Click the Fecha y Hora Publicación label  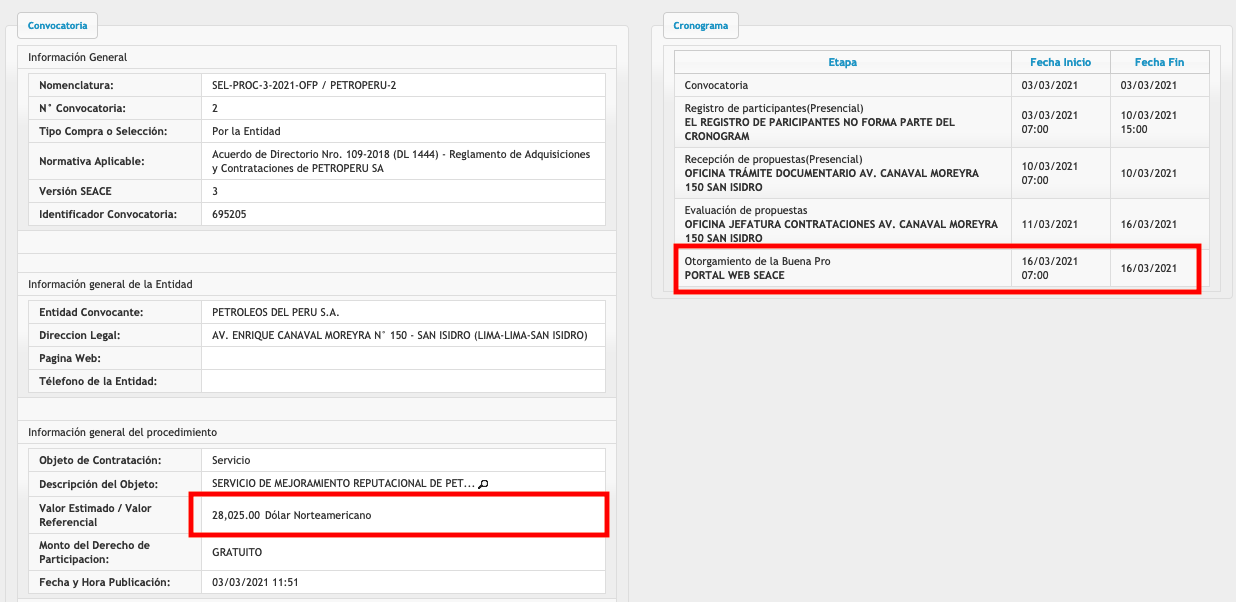105,582
